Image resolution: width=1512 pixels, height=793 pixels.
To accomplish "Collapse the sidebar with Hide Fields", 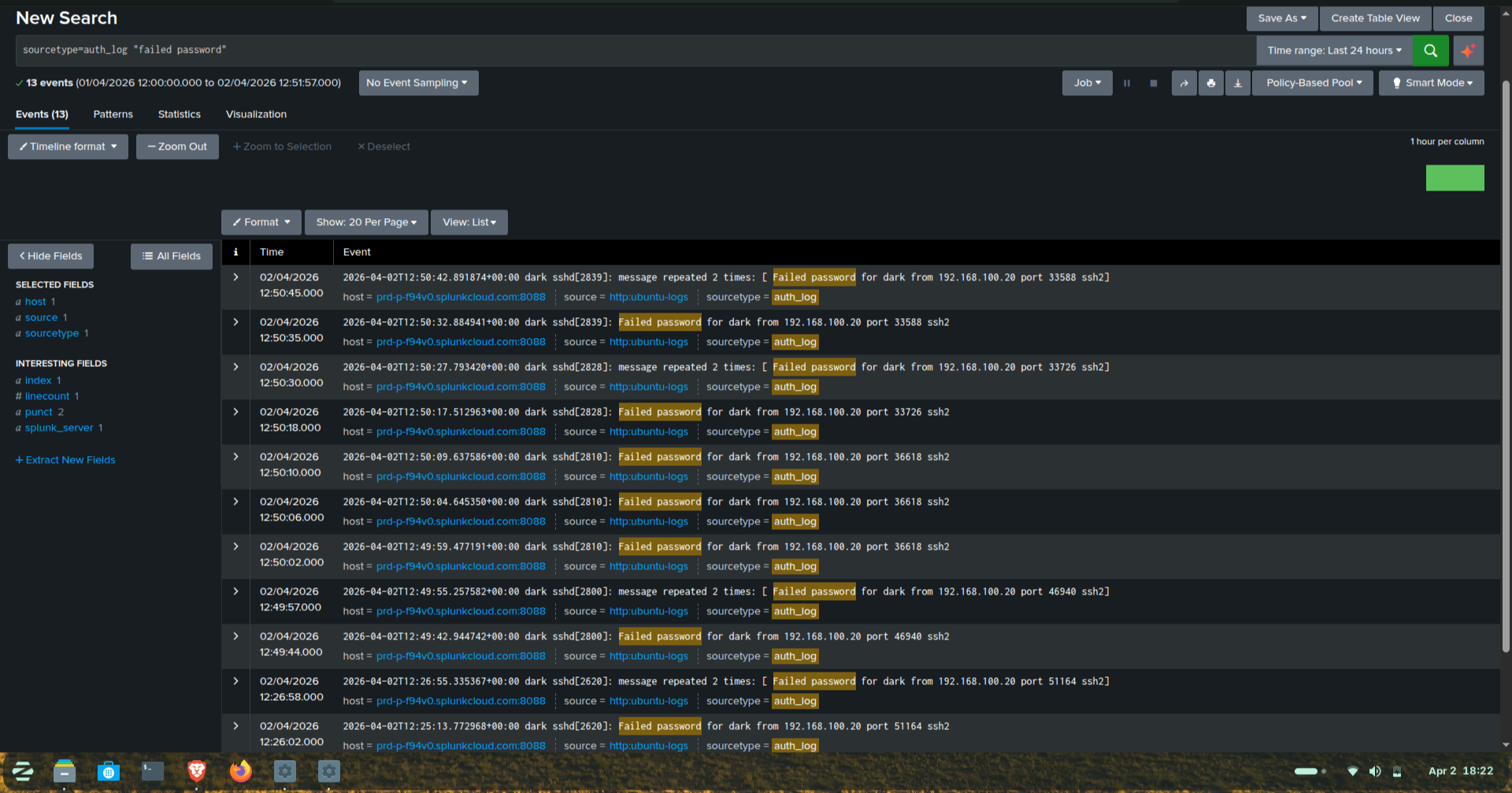I will [x=50, y=256].
